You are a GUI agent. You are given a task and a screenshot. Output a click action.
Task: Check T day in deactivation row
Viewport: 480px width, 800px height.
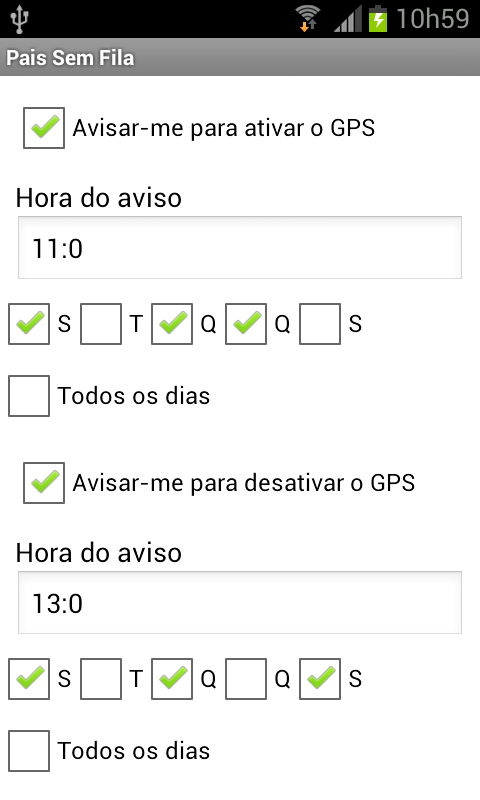pyautogui.click(x=101, y=679)
